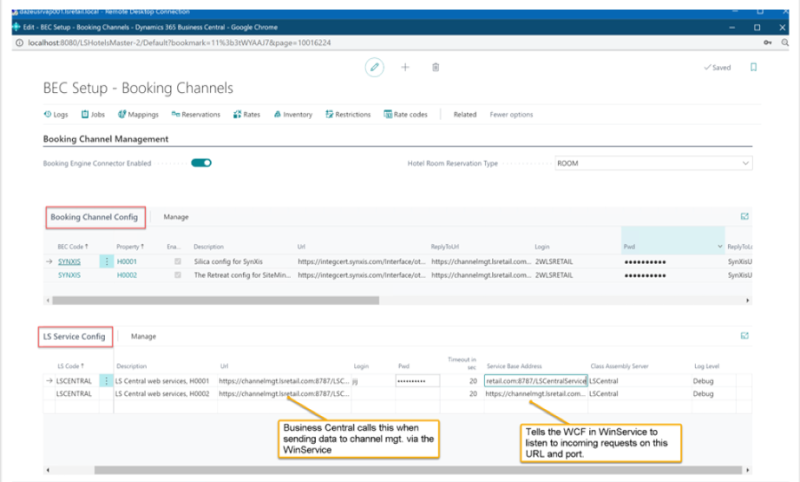The height and width of the screenshot is (482, 800).
Task: Click the Service Base Address field
Action: click(x=534, y=381)
